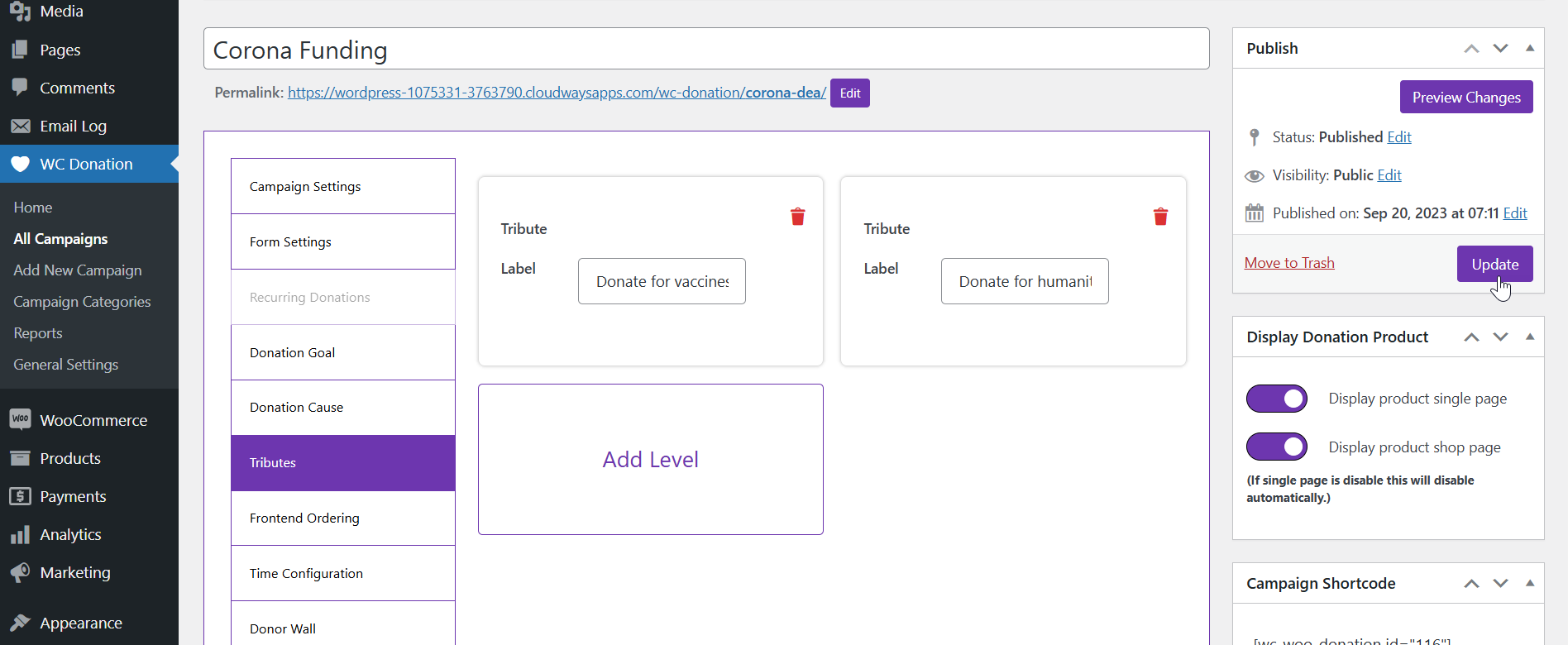1568x645 pixels.
Task: Click the visibility eye icon
Action: pyautogui.click(x=1255, y=175)
